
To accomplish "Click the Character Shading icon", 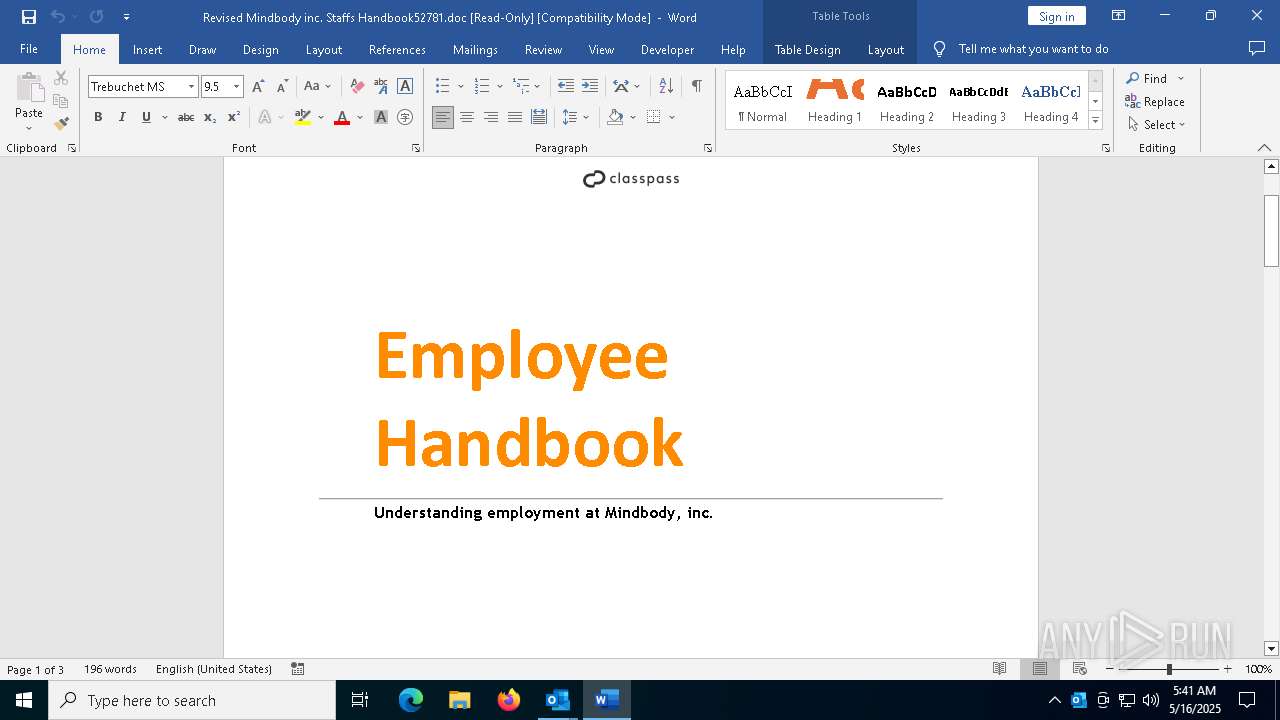I will tap(381, 117).
